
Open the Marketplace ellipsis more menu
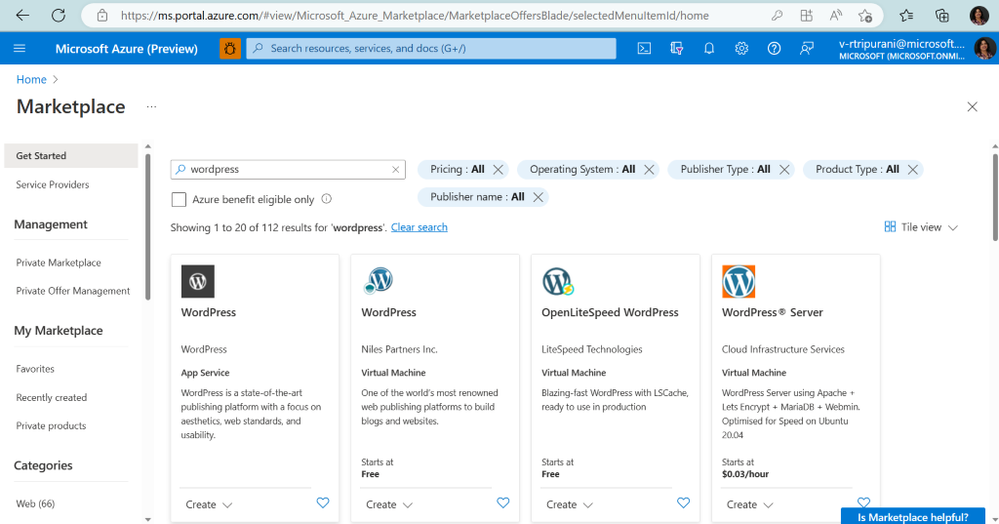pos(151,106)
